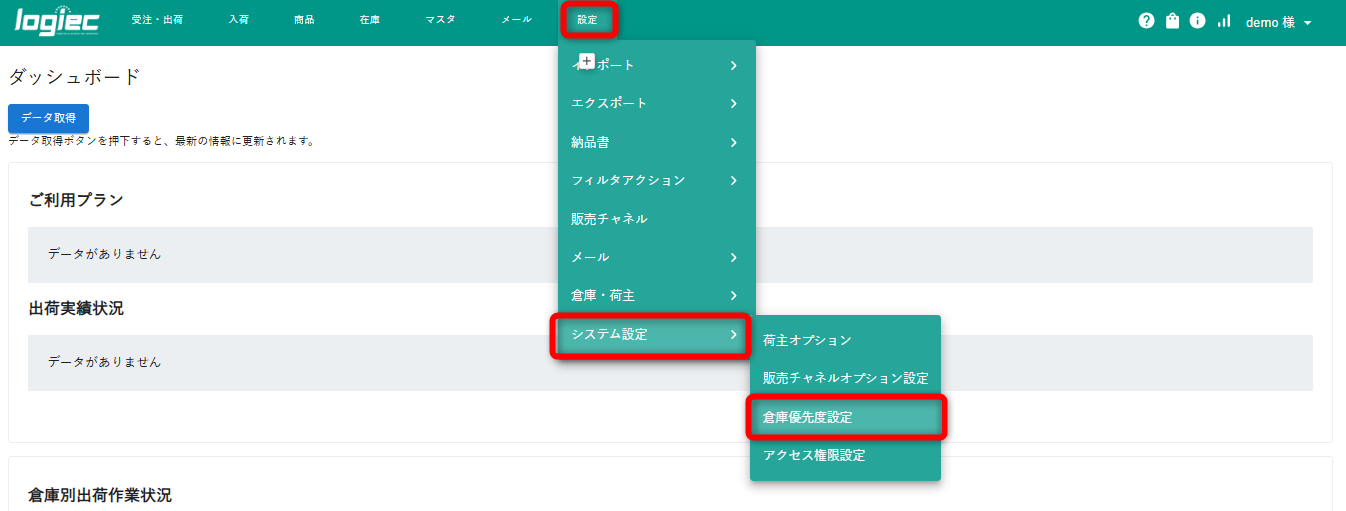1346x511 pixels.
Task: Open the 在庫 navigation menu
Action: click(369, 20)
